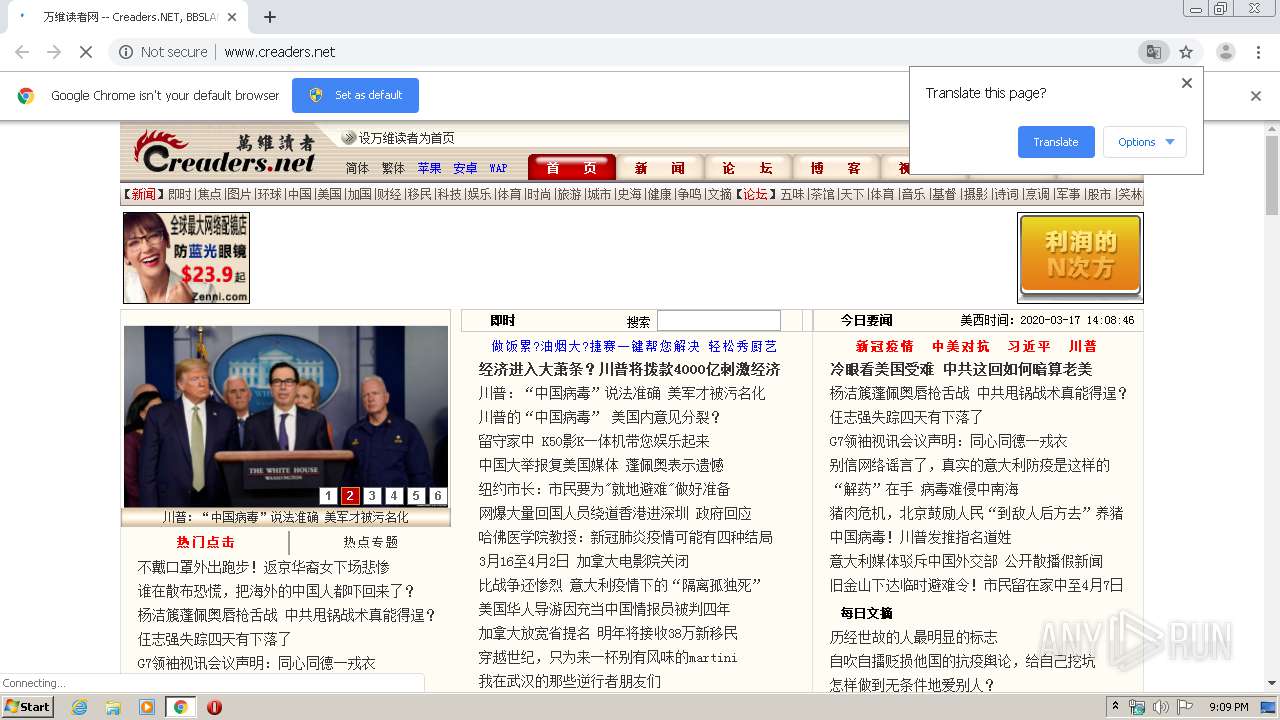
Task: Open the 博客 navigation tab
Action: click(835, 168)
